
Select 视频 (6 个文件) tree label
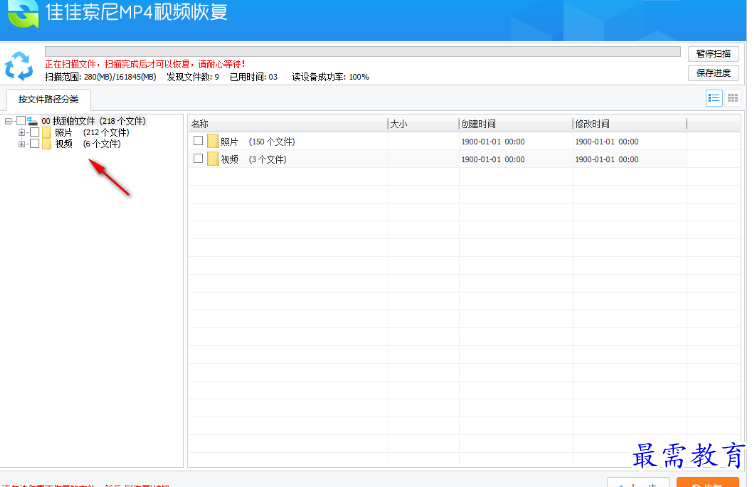click(x=88, y=144)
